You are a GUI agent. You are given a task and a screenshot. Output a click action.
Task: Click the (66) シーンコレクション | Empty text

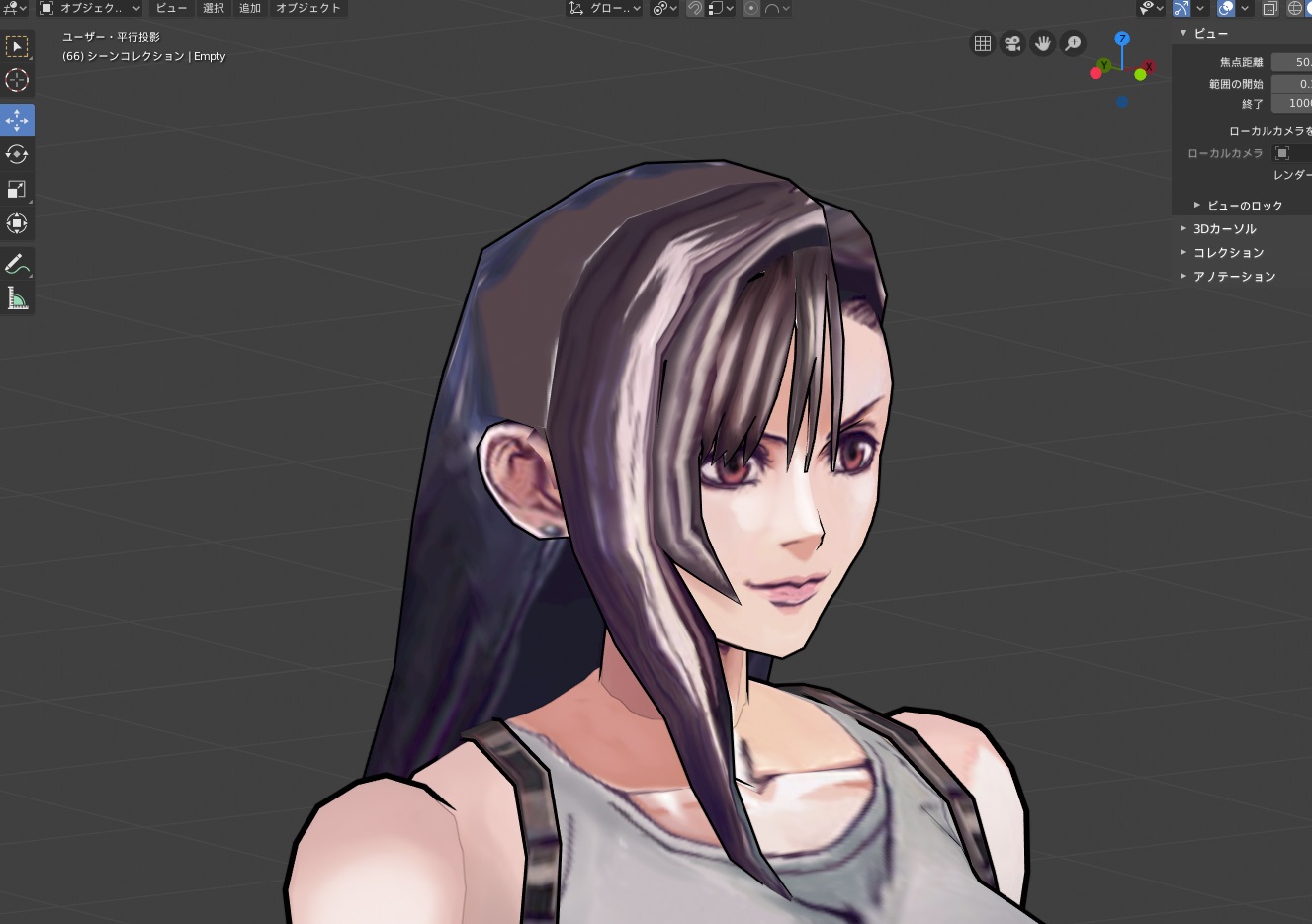(144, 56)
